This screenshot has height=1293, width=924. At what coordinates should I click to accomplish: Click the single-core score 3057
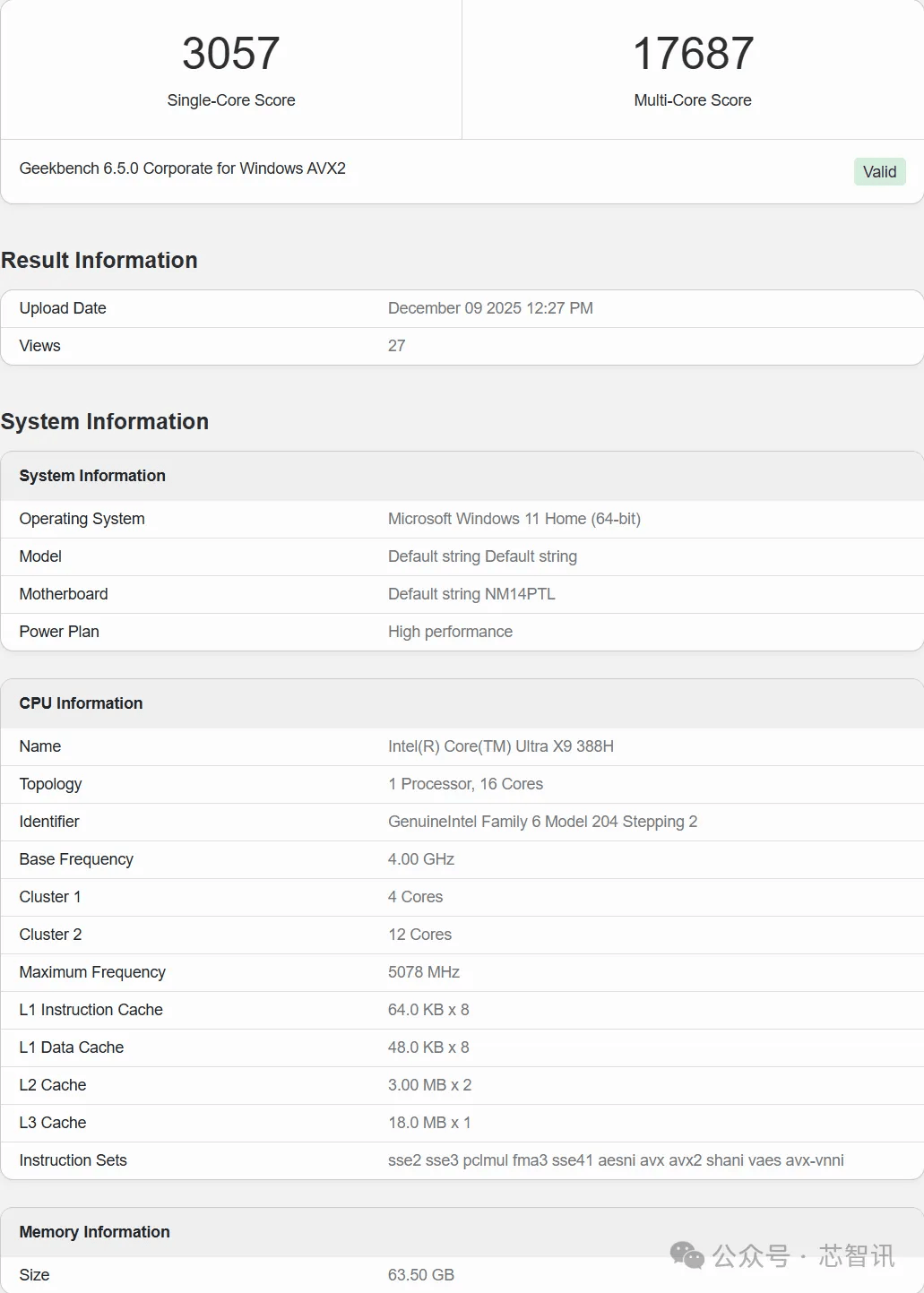231,54
